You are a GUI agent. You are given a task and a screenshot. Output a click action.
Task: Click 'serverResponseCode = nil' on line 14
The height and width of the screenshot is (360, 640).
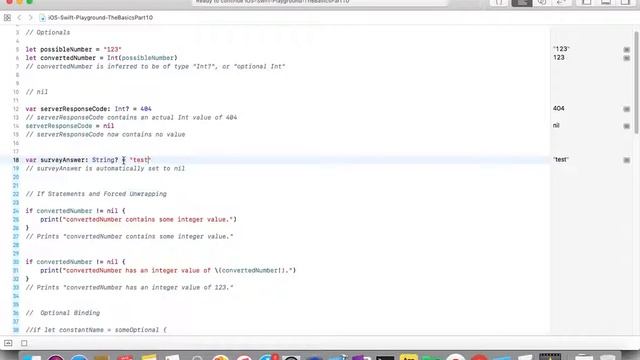tap(70, 126)
